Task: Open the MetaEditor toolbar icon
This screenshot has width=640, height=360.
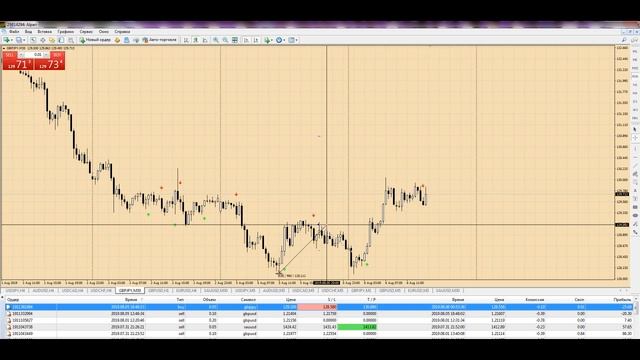Action: [117, 40]
